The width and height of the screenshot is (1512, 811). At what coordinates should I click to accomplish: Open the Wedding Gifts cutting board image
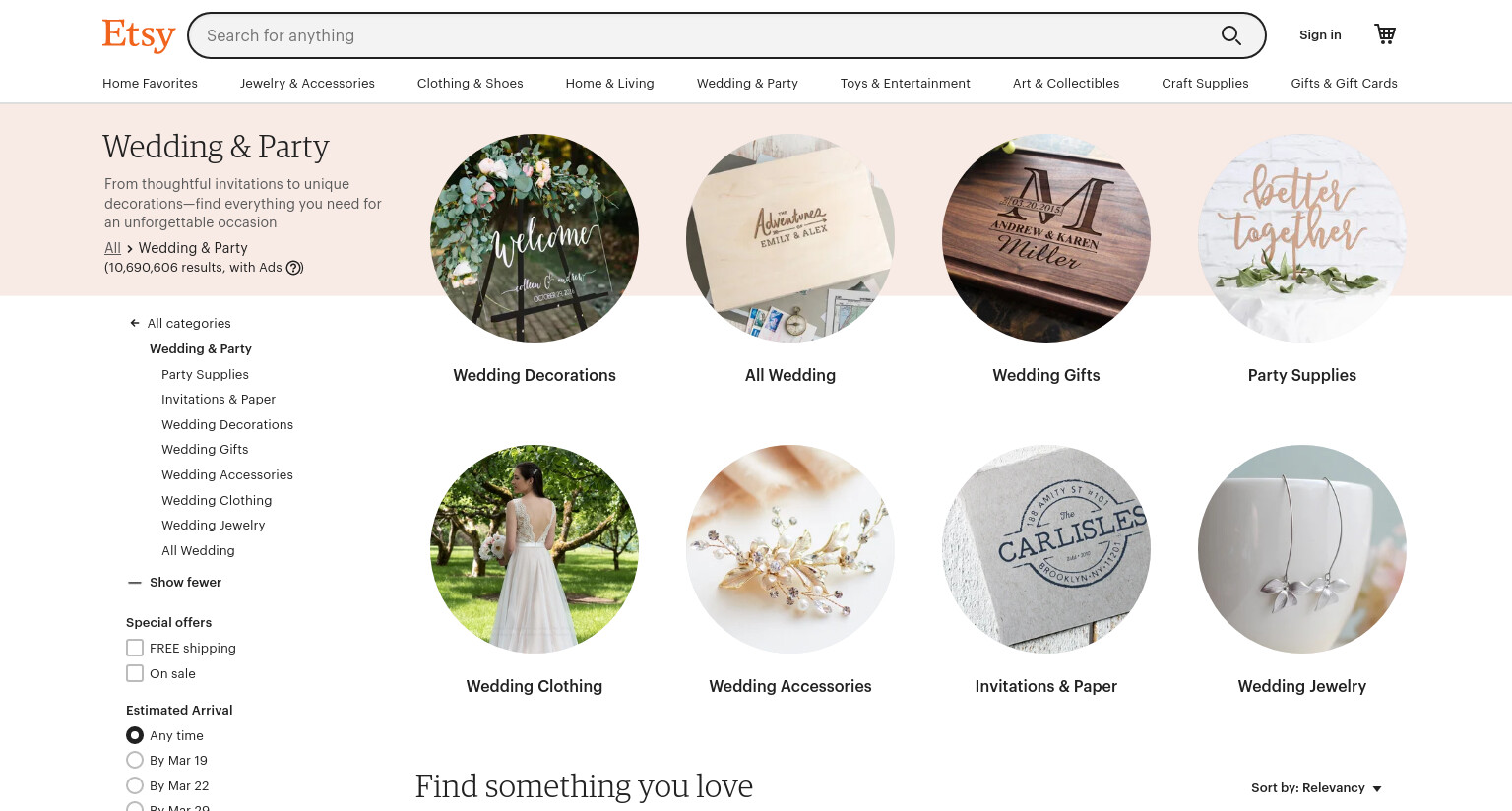click(1046, 238)
